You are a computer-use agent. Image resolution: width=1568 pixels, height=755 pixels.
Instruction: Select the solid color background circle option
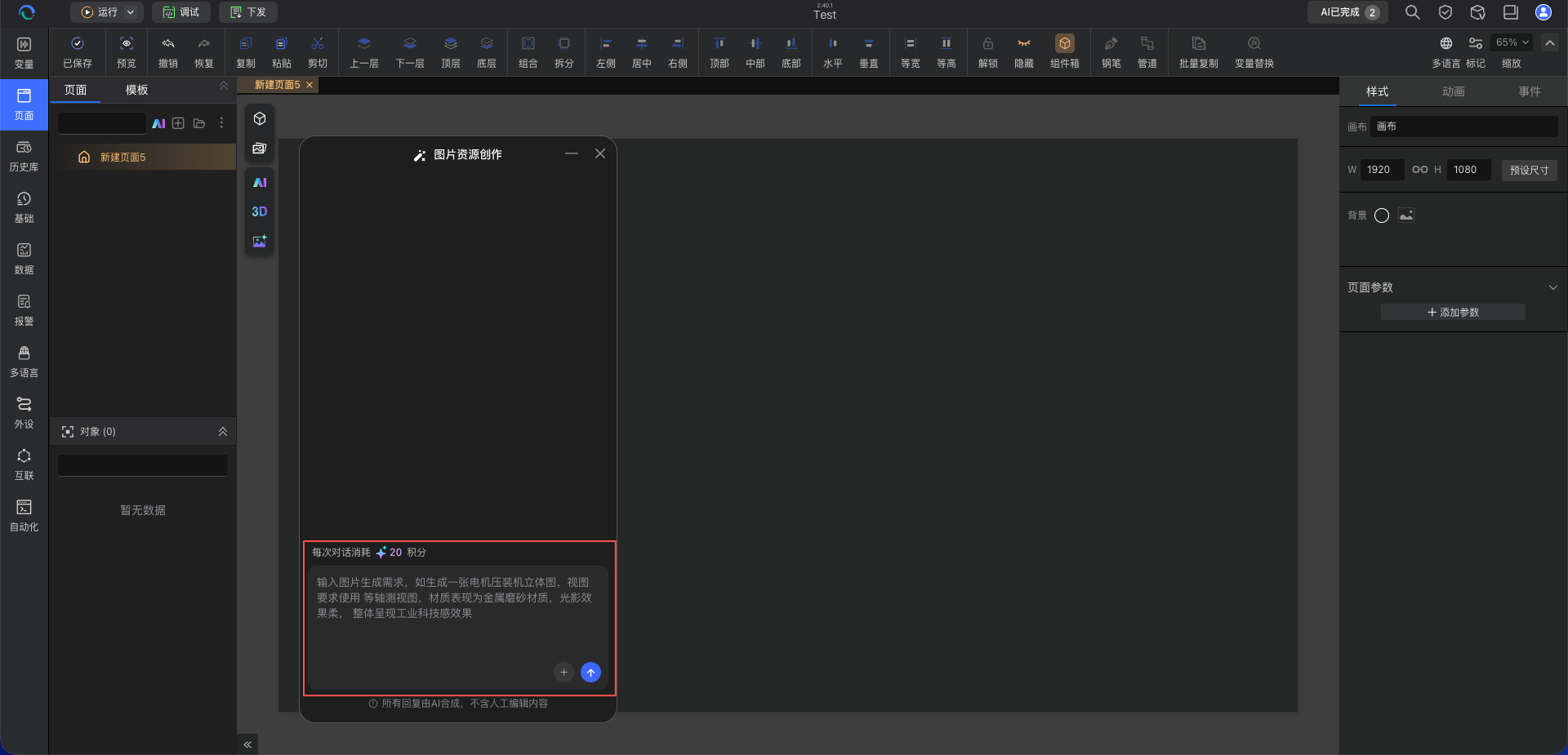pos(1382,215)
